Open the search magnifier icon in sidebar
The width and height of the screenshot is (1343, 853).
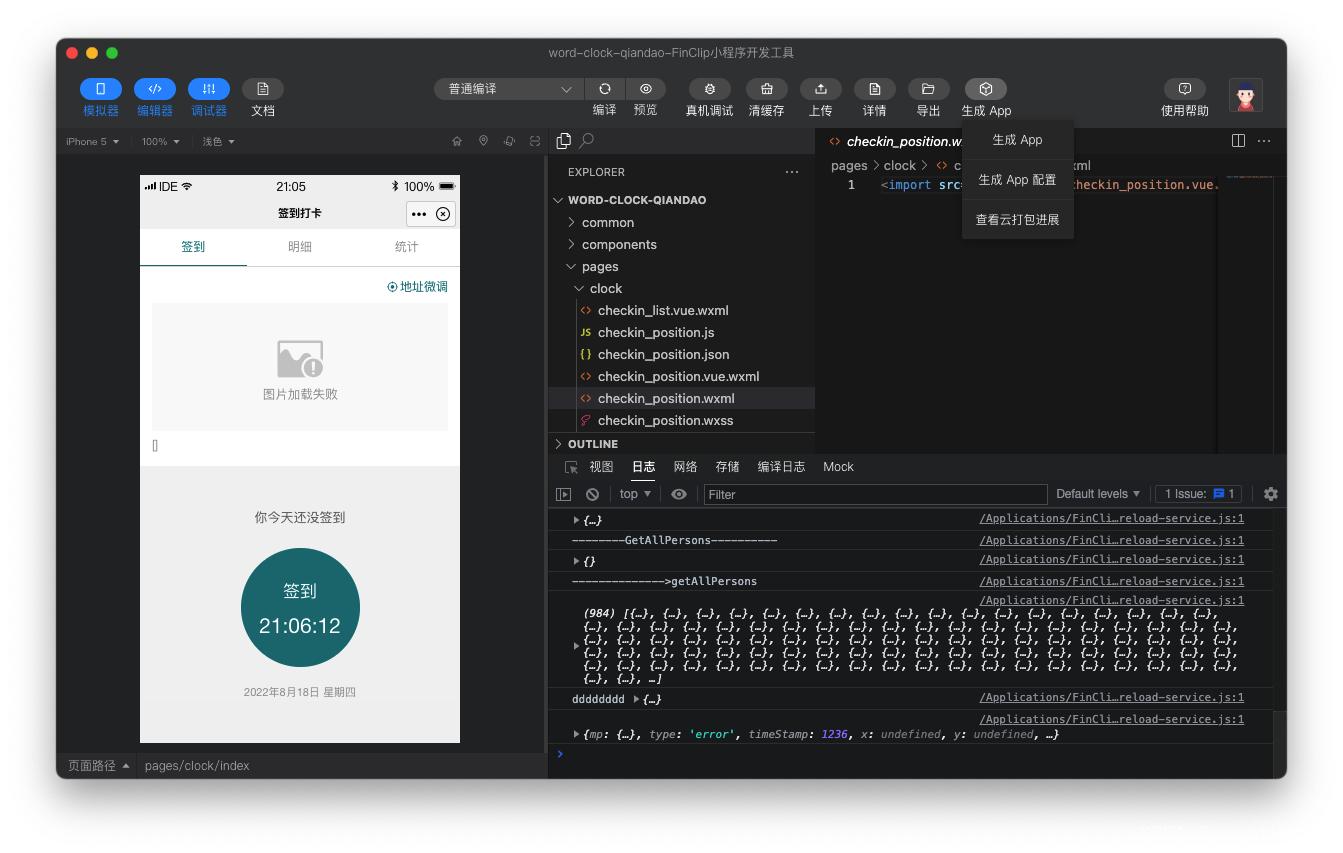[x=587, y=141]
